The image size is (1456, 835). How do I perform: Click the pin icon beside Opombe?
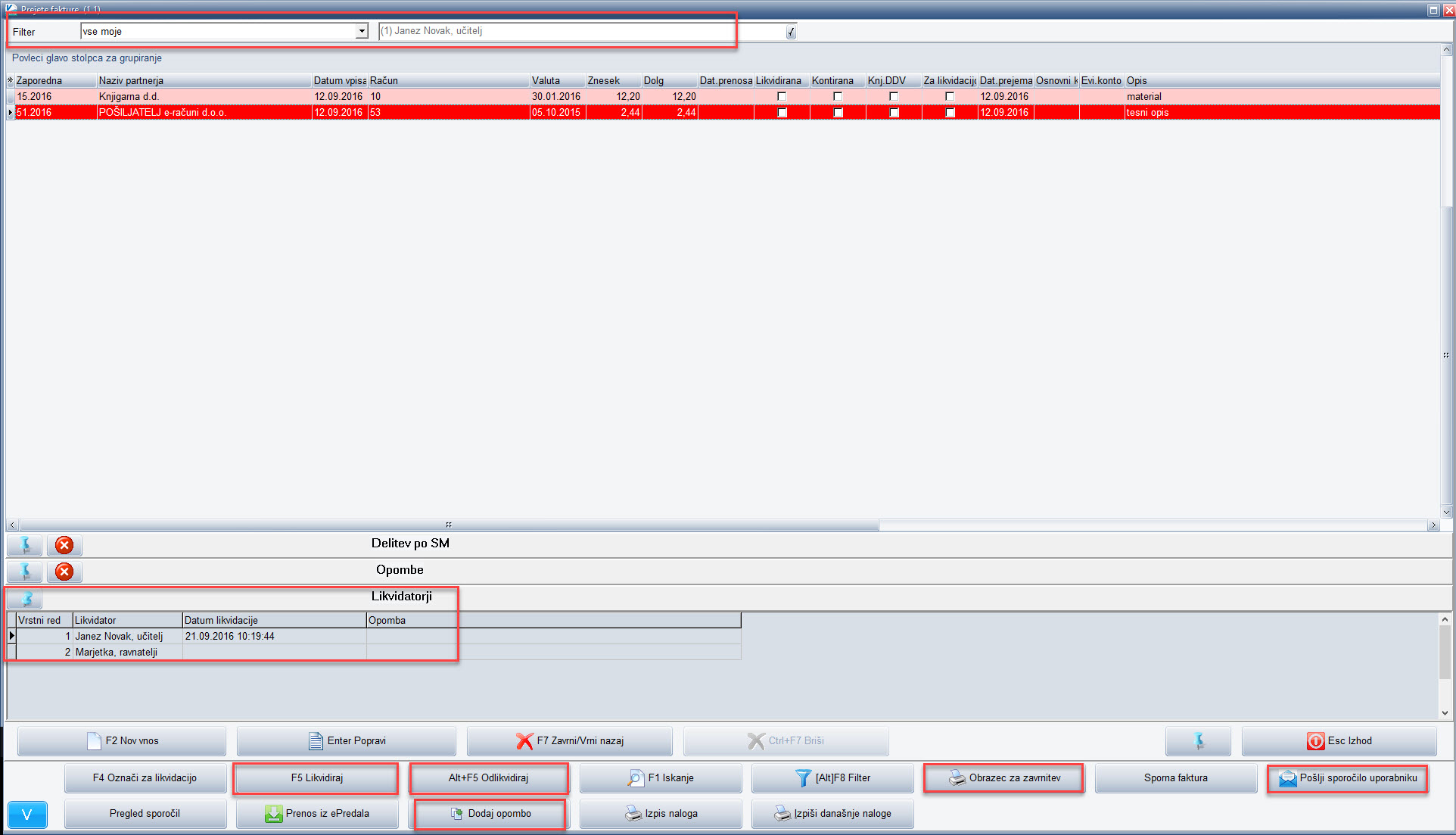25,572
